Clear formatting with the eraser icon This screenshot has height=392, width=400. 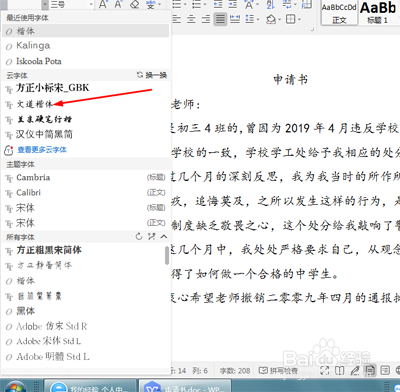[135, 5]
